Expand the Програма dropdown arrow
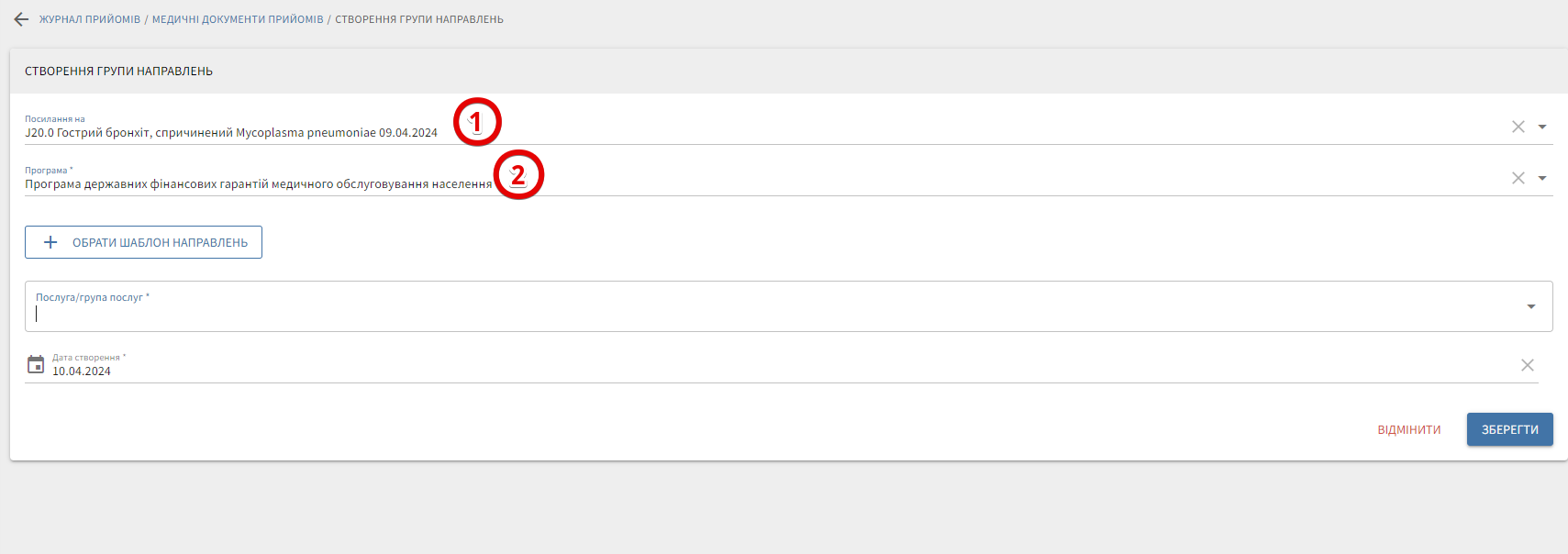The image size is (1568, 554). (1542, 178)
